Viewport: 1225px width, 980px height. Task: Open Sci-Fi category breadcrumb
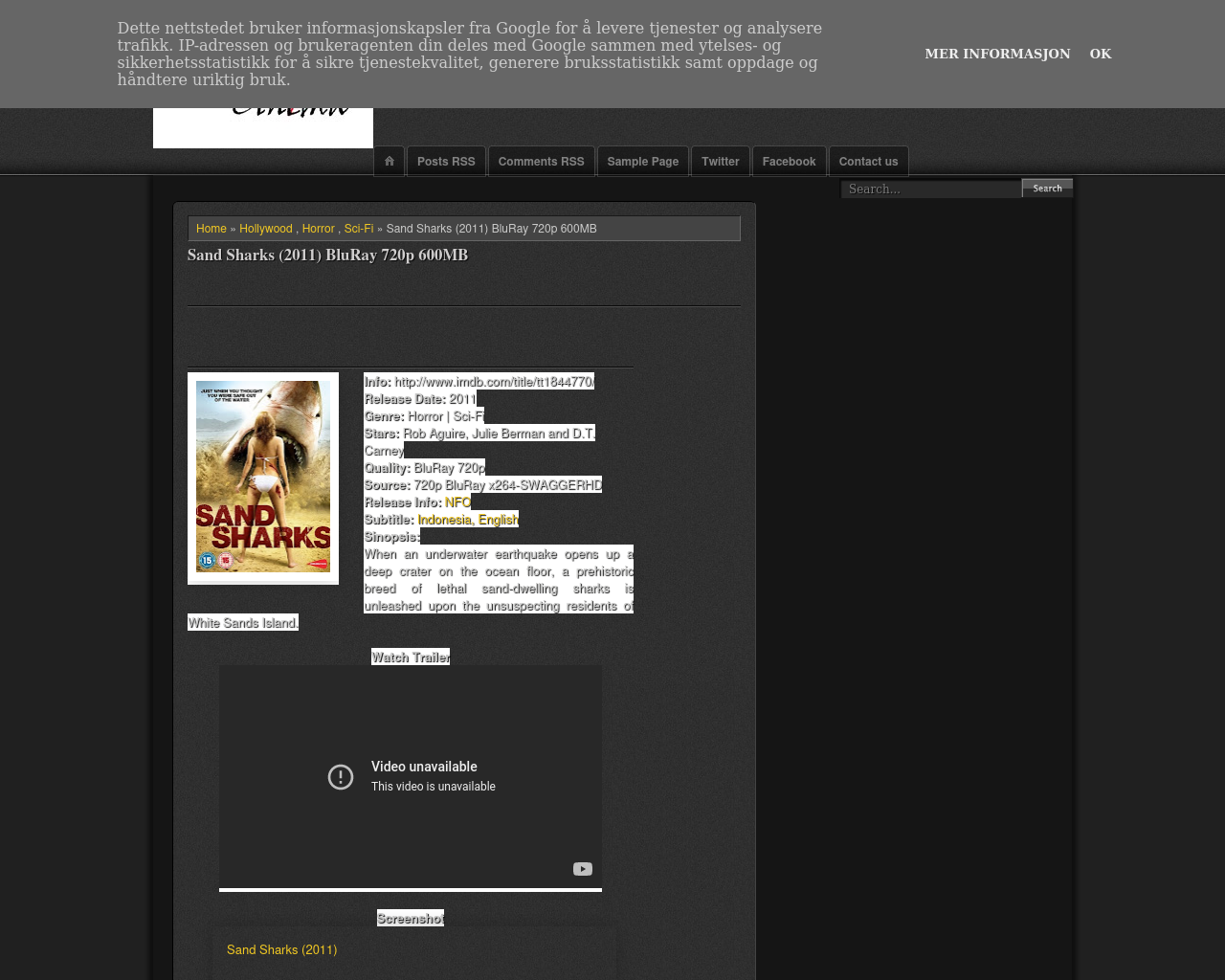359,229
